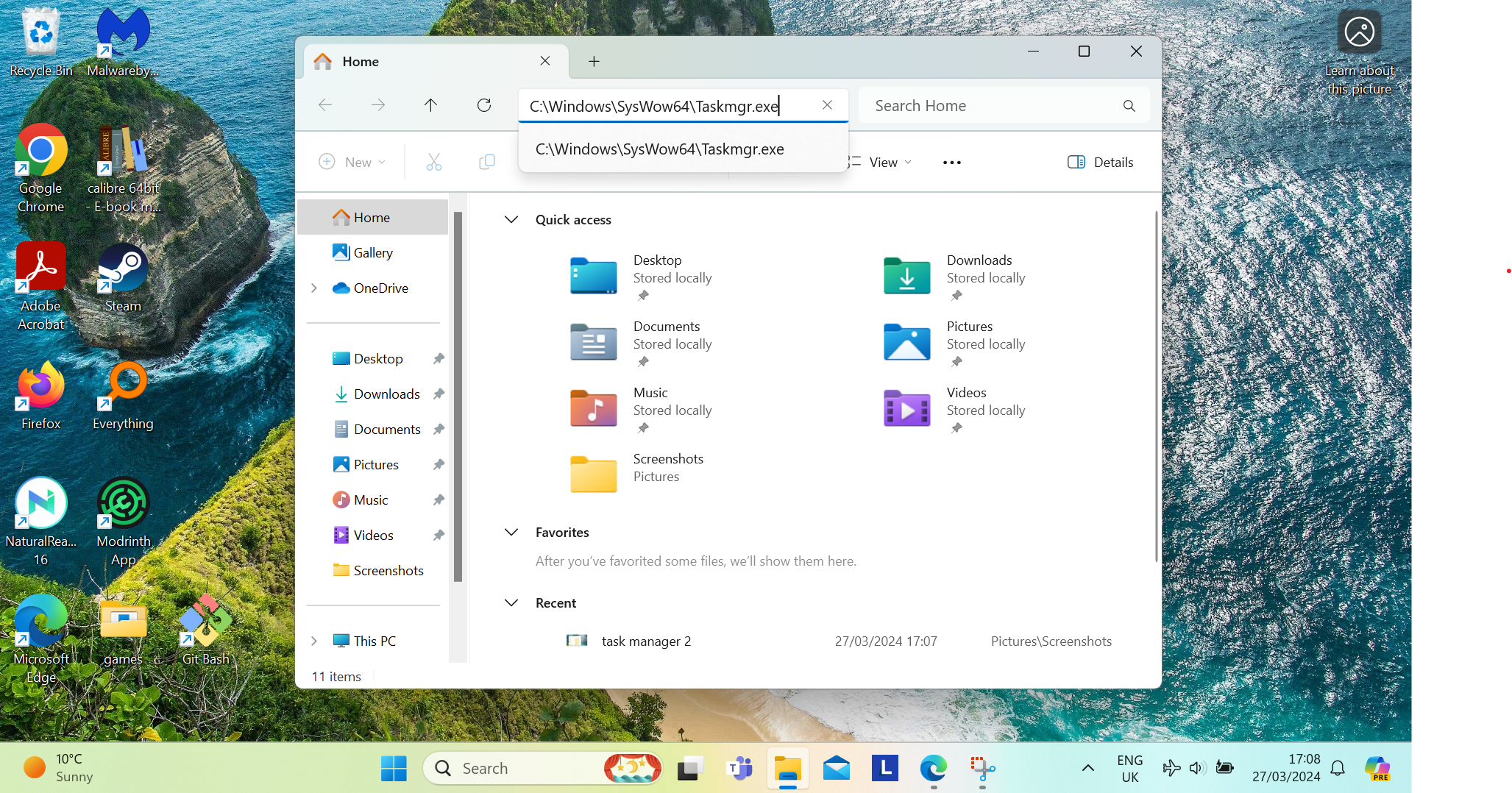Collapse the Recent section
This screenshot has width=1512, height=793.
pos(511,602)
